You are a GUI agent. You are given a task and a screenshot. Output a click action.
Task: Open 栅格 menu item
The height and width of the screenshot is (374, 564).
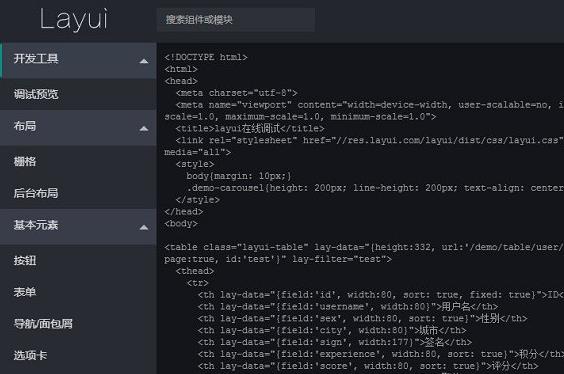(x=78, y=161)
